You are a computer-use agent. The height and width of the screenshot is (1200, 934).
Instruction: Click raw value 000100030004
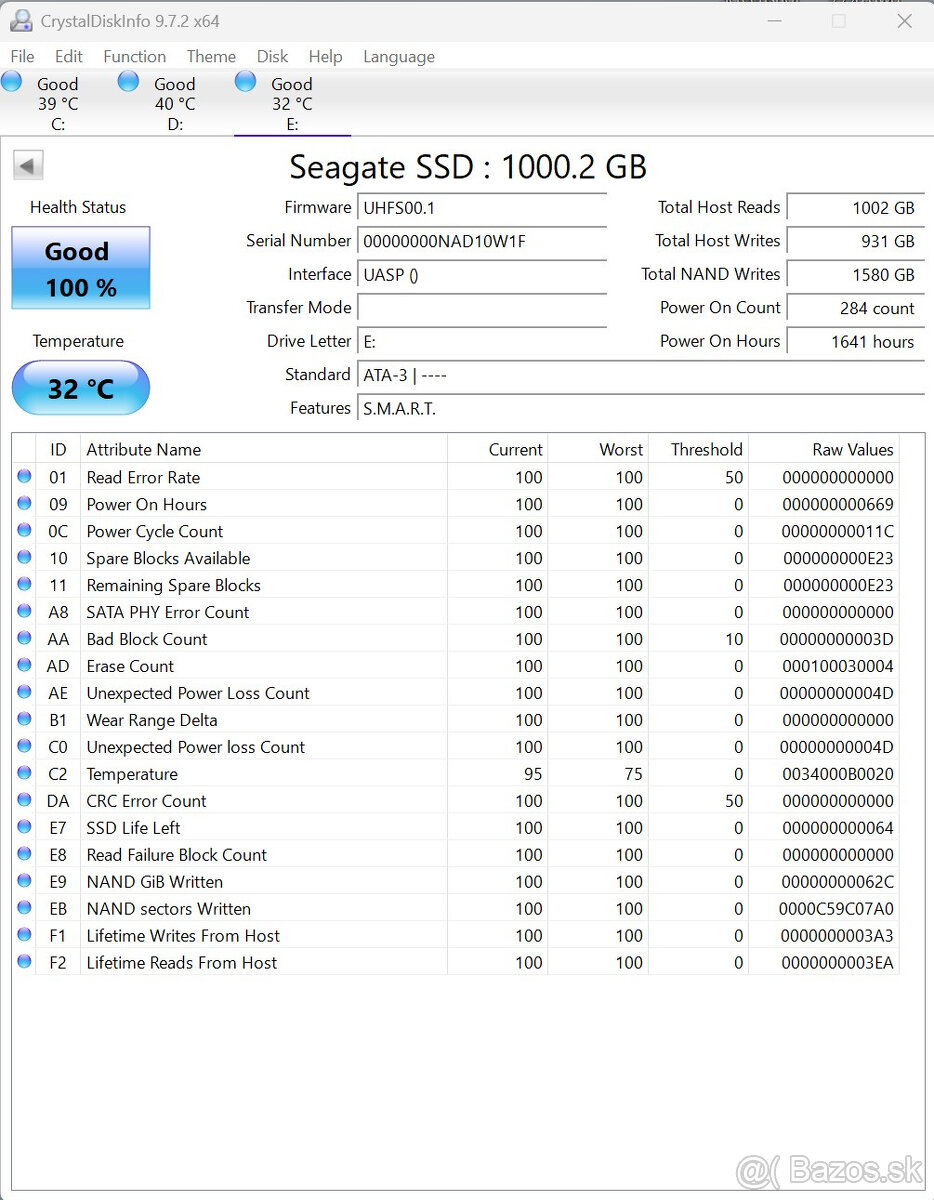838,666
